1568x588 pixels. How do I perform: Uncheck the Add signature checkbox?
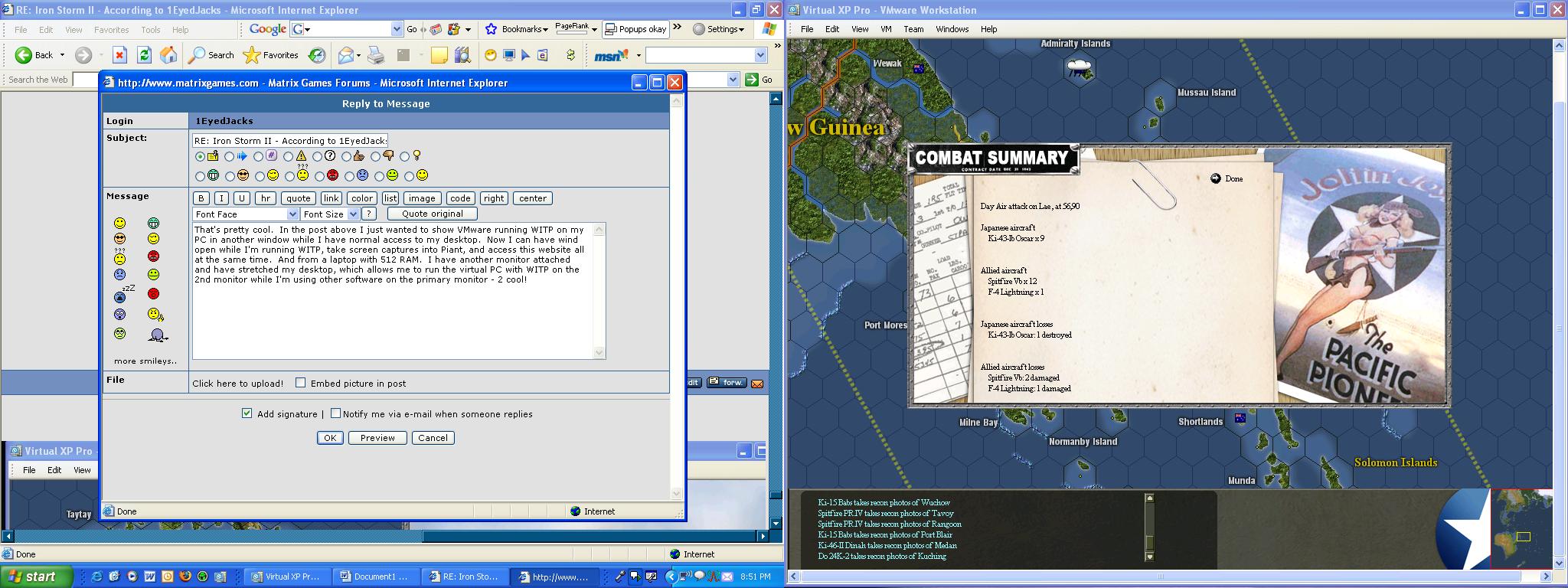(x=247, y=413)
